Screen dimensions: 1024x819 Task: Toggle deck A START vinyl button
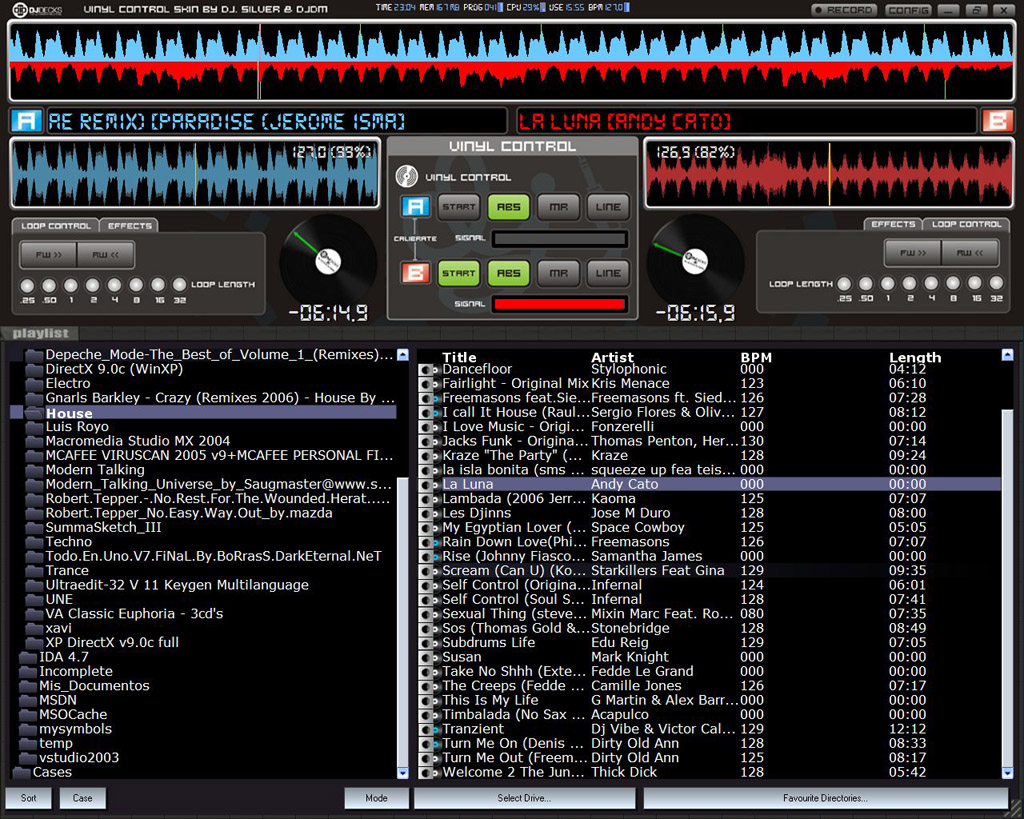pos(458,207)
